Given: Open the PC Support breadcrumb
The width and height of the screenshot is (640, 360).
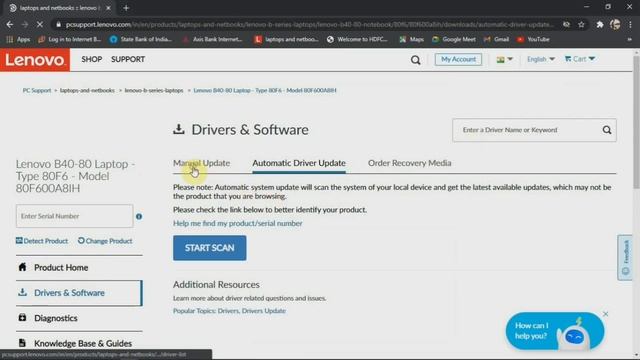Looking at the screenshot, I should coord(37,90).
